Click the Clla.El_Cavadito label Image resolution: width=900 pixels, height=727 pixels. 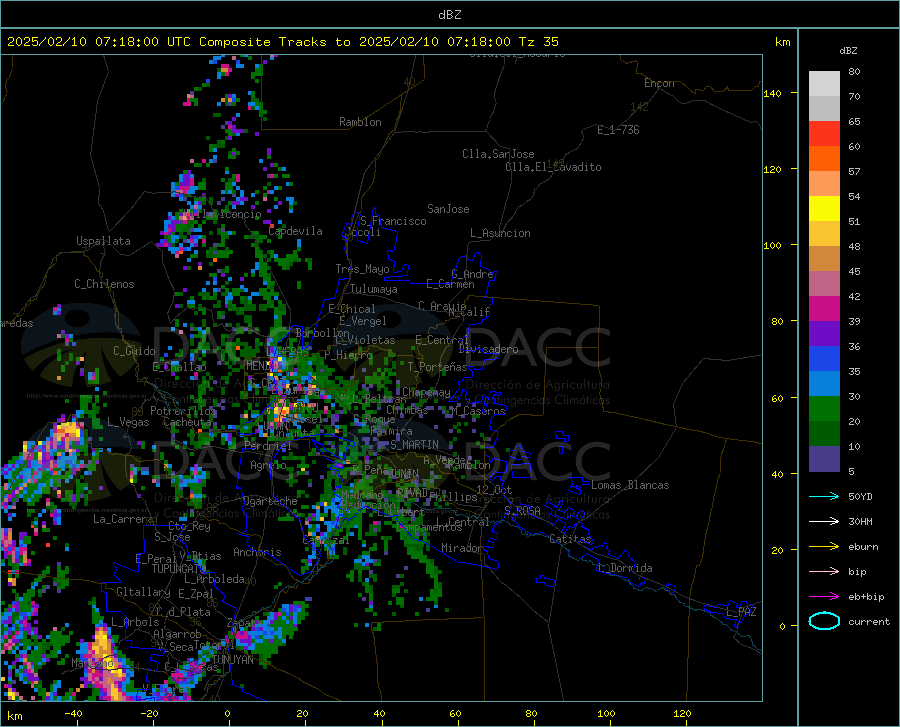click(553, 167)
